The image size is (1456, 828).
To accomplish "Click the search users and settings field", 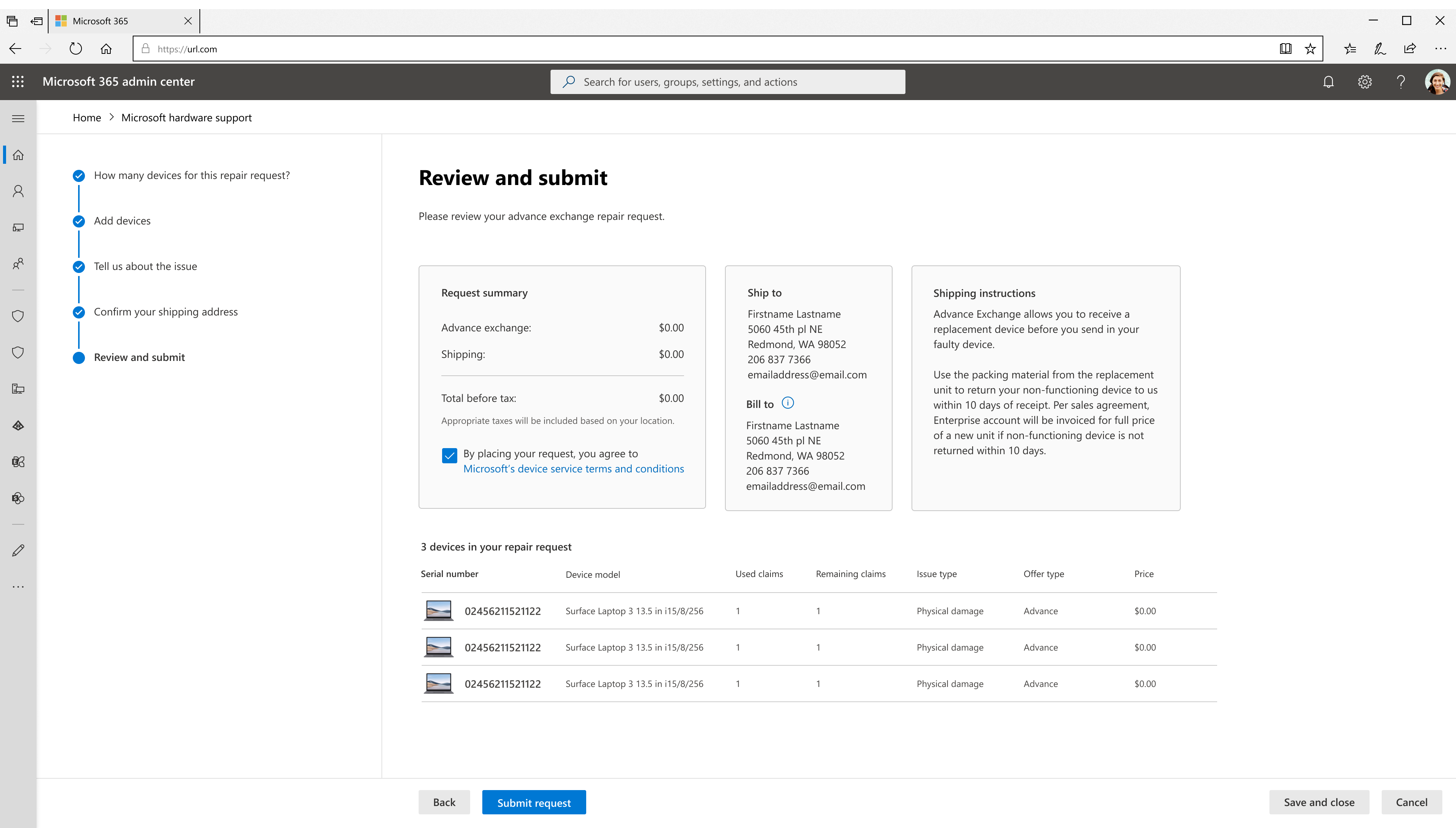I will pos(727,82).
